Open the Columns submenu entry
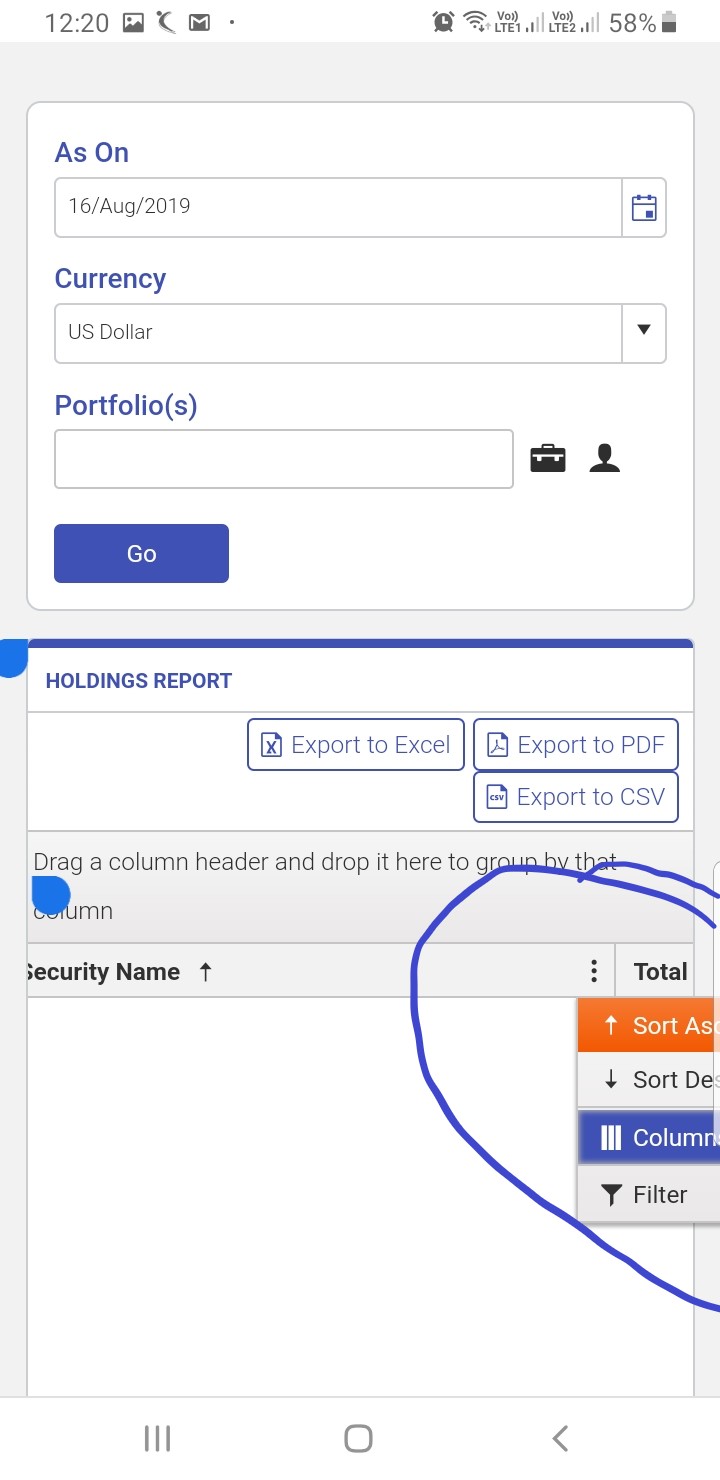 [650, 1137]
